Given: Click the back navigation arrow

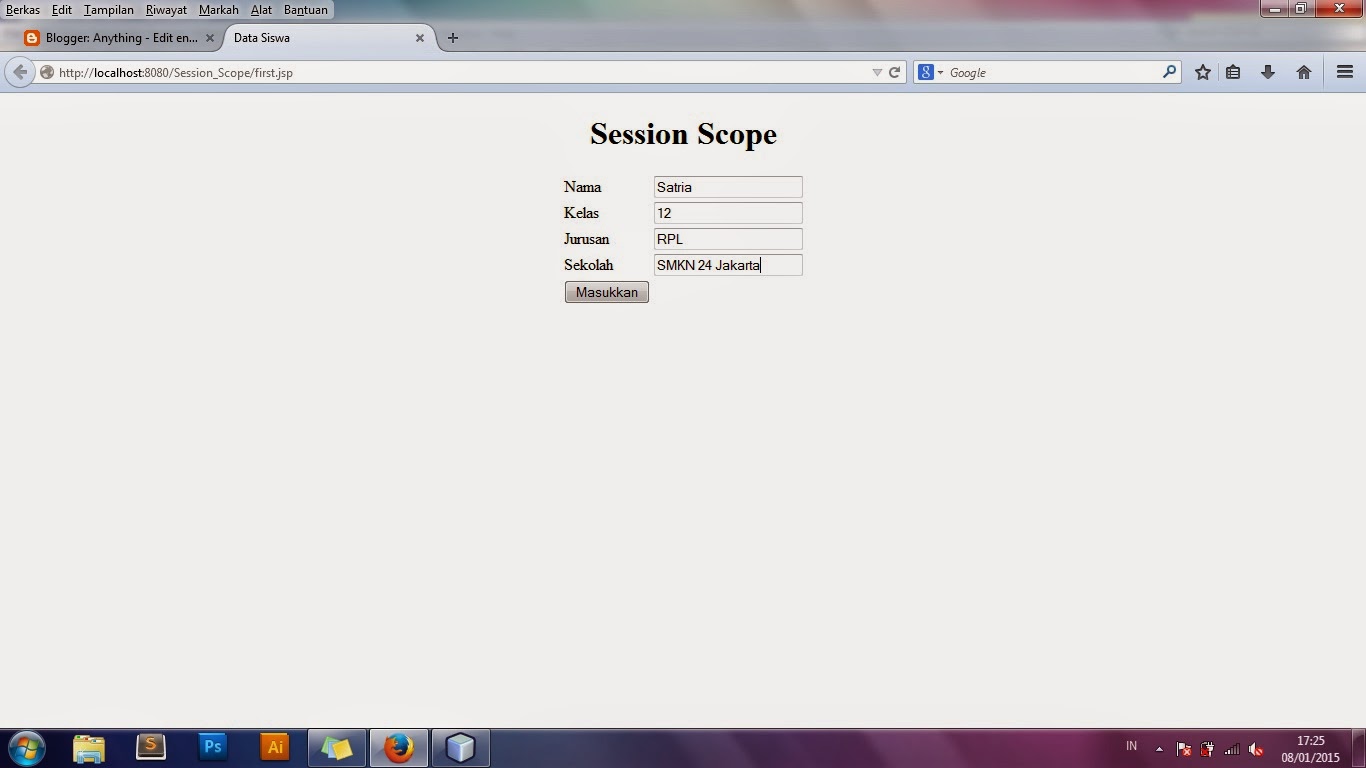Looking at the screenshot, I should 19,72.
